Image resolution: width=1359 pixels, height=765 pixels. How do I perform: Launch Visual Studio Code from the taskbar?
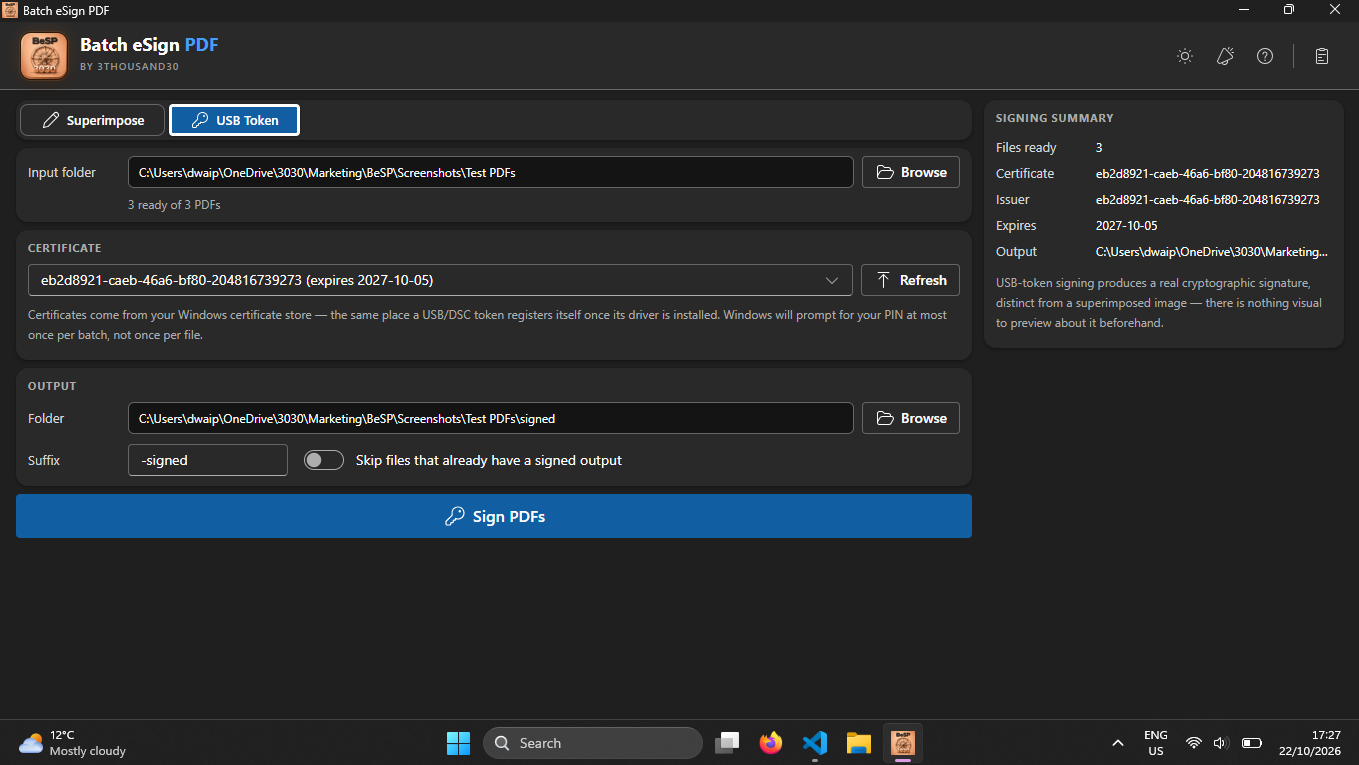click(x=815, y=743)
